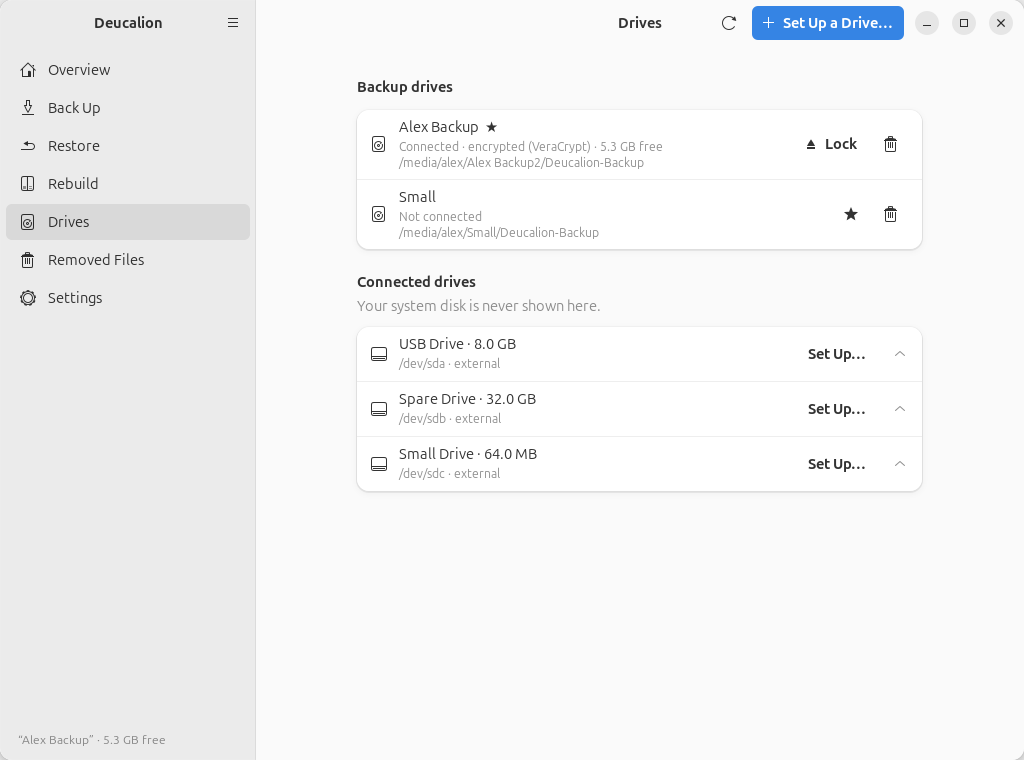1024x760 pixels.
Task: Remove the Small backup drive via trash icon
Action: [x=890, y=214]
